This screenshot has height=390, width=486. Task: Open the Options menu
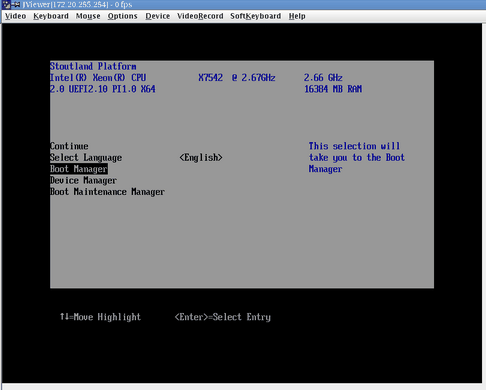(x=122, y=16)
